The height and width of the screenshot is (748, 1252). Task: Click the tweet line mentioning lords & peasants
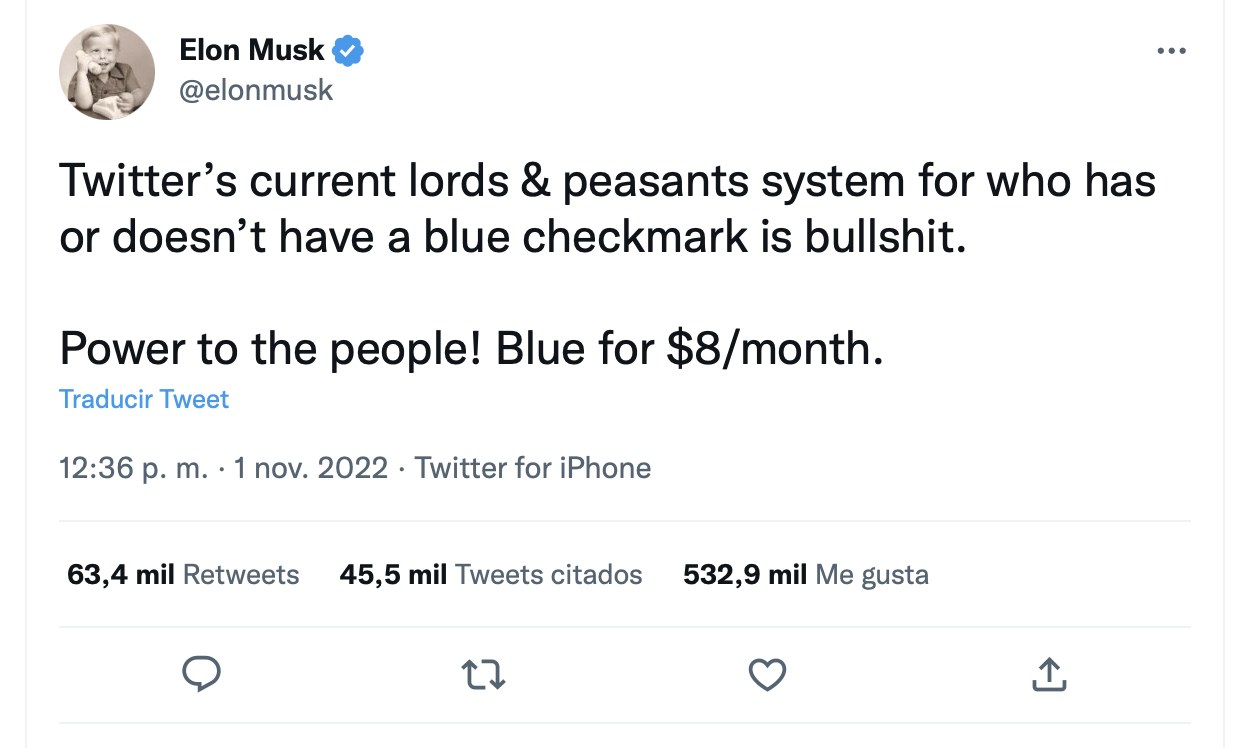coord(607,182)
